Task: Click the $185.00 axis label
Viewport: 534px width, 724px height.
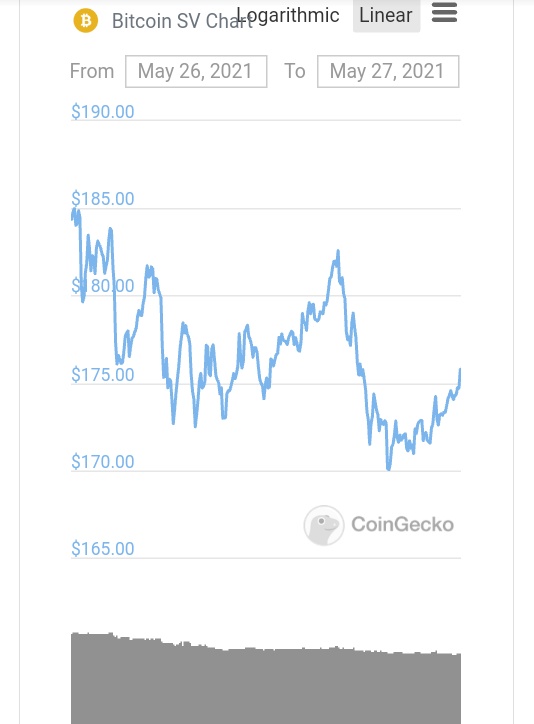Action: 102,199
